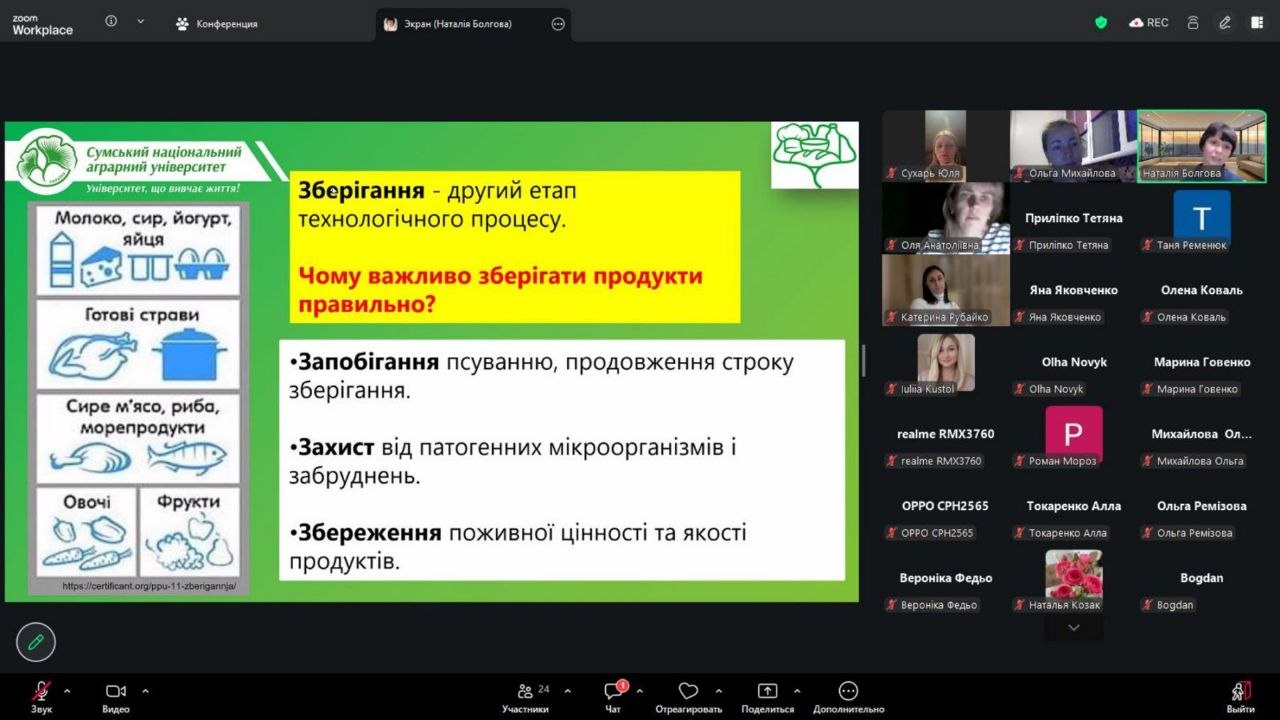Open the Дополнительно more options menu

click(848, 691)
